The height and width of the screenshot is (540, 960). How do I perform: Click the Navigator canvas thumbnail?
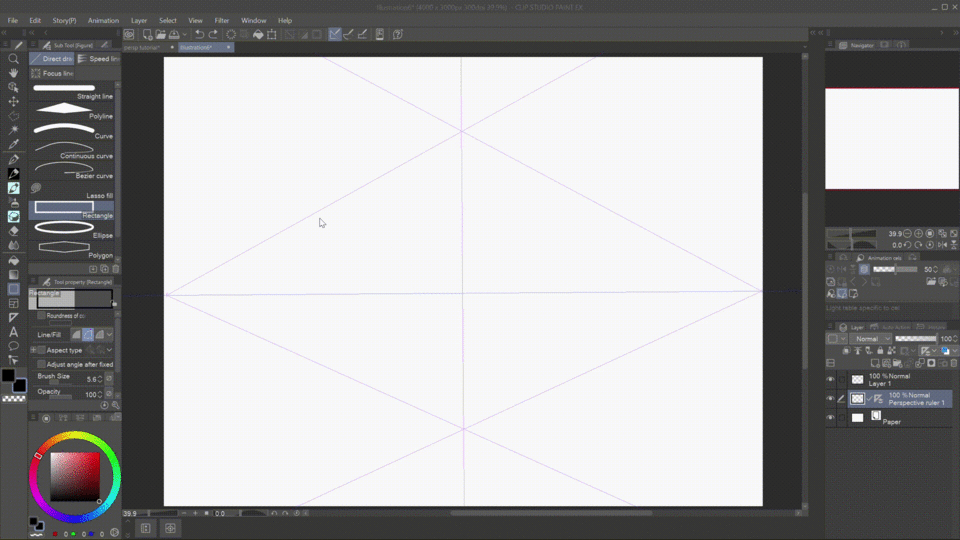pos(891,138)
